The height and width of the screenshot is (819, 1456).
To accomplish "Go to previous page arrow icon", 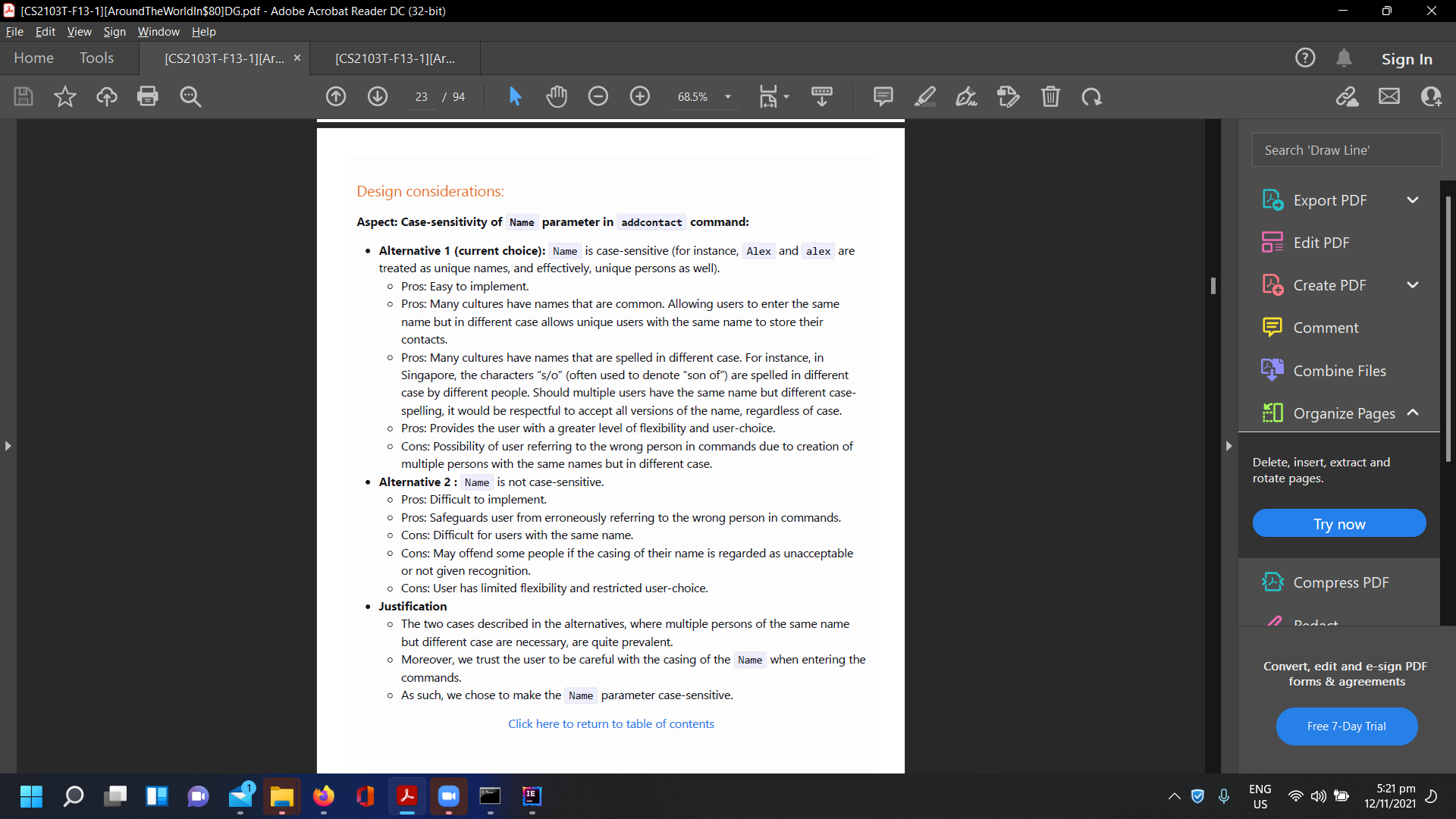I will click(336, 96).
